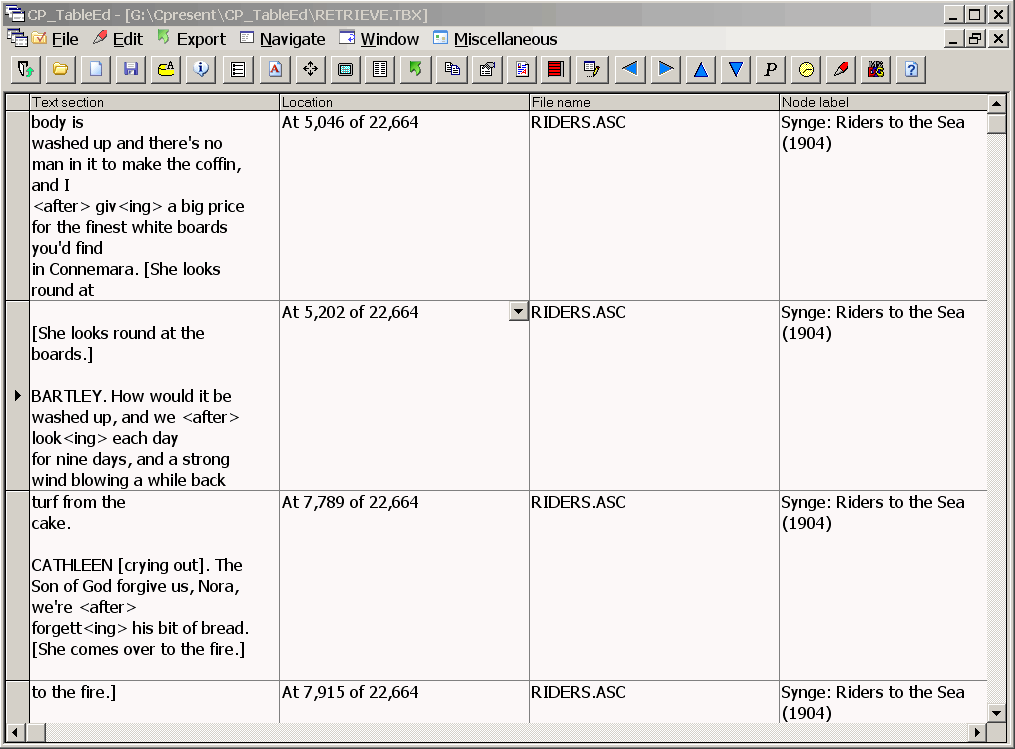1015x749 pixels.
Task: Save the table with the diskette icon
Action: 131,69
